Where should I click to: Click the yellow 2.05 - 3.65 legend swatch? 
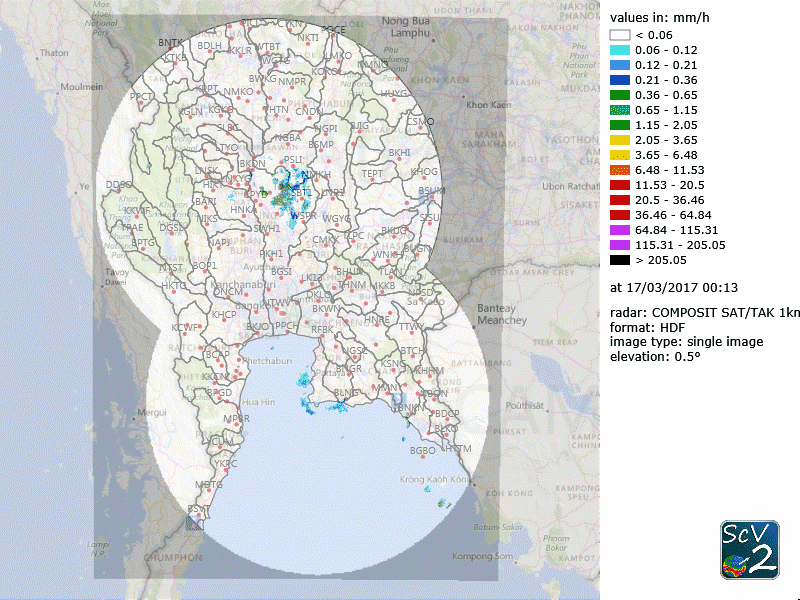[620, 140]
